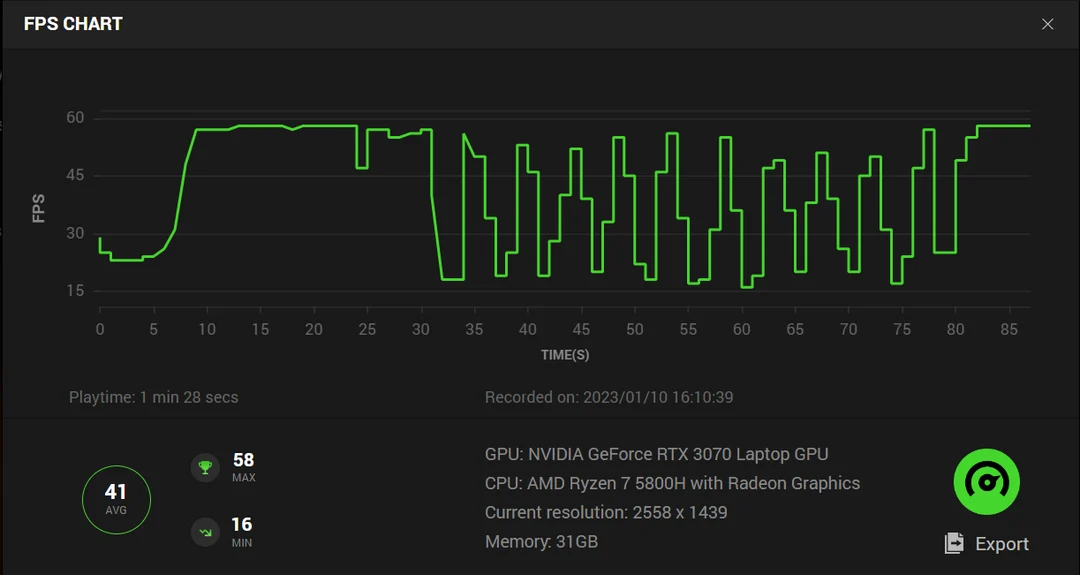Click the 60 FPS gridline label
This screenshot has height=575, width=1080.
pos(75,118)
